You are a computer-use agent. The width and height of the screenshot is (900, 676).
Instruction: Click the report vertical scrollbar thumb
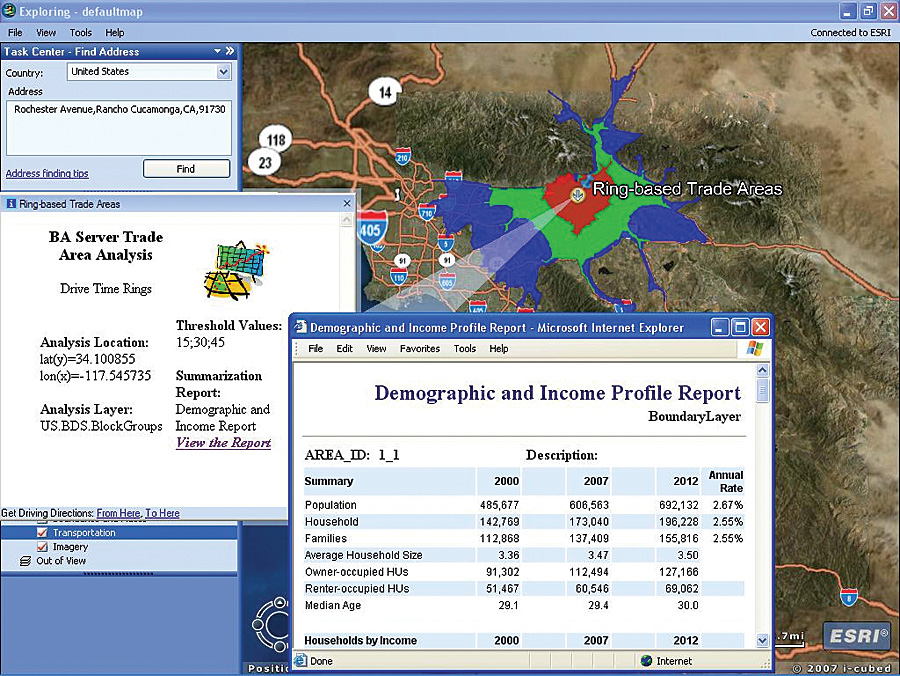(762, 391)
